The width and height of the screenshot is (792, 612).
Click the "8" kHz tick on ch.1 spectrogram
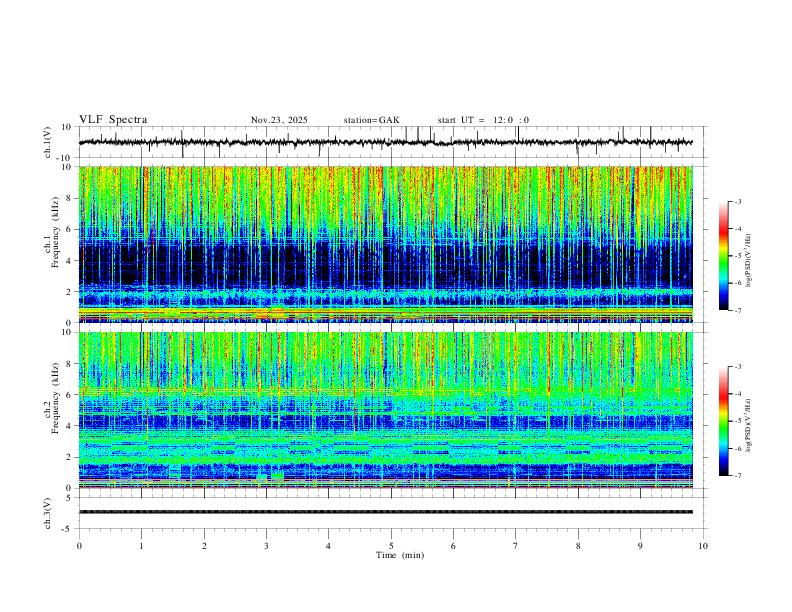[x=70, y=198]
